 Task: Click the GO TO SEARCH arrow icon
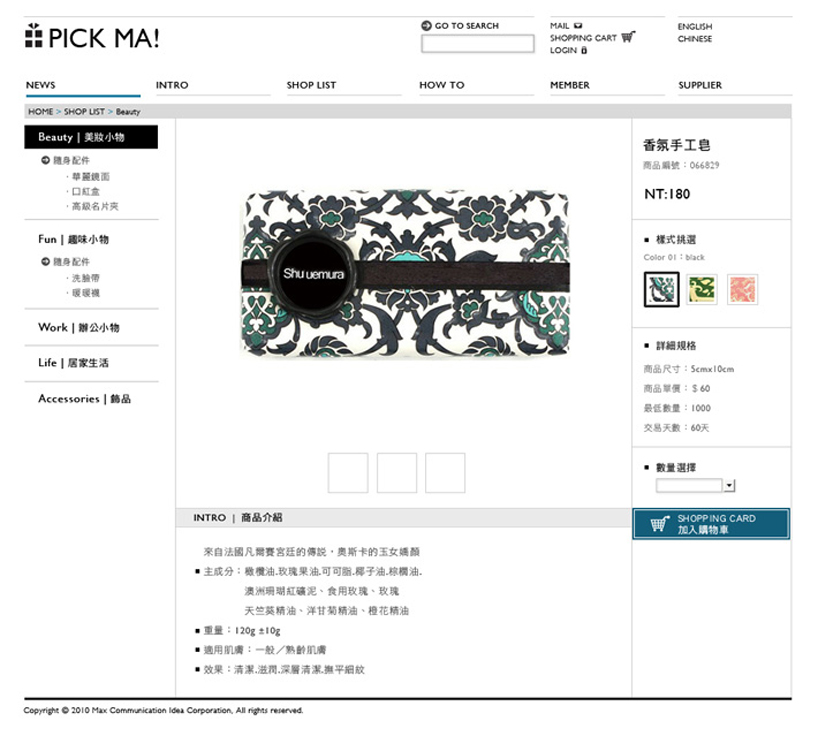[x=426, y=26]
